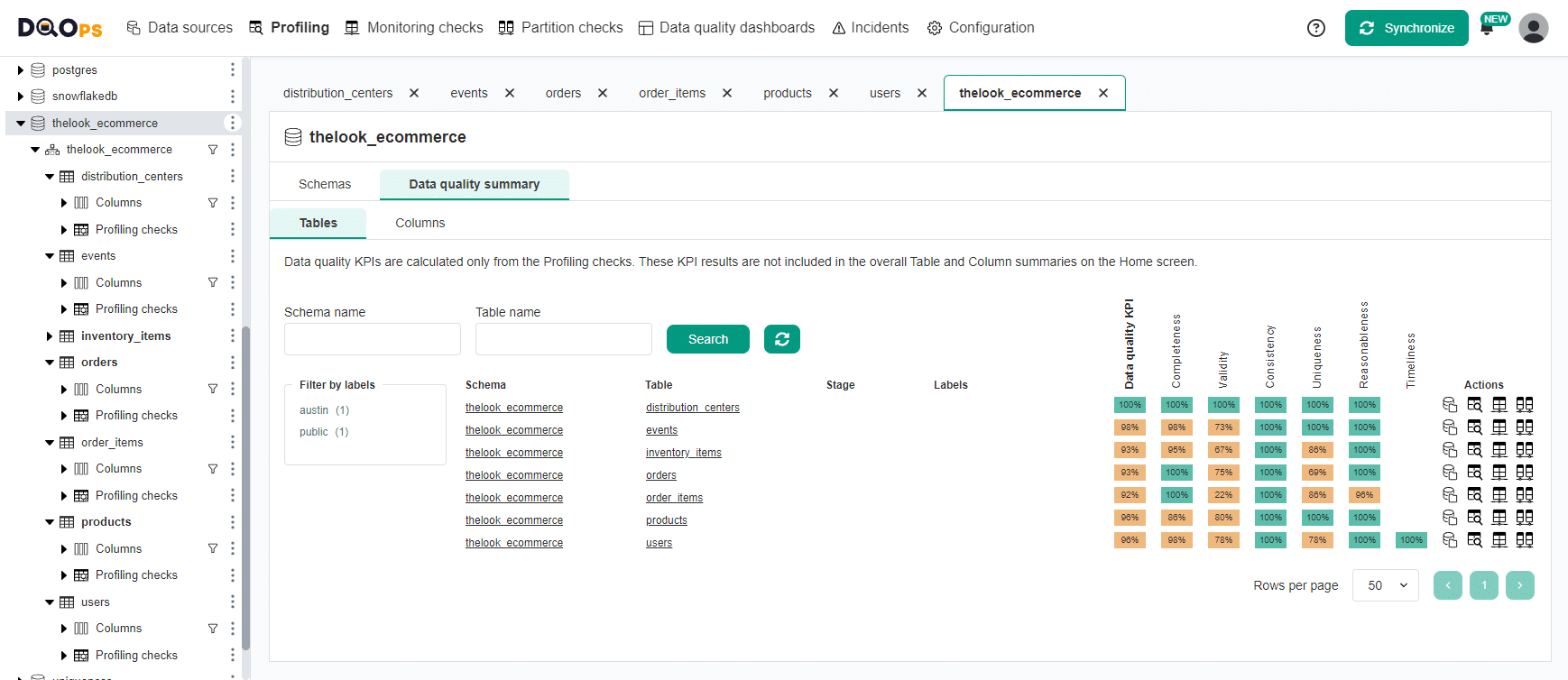
Task: Filter columns under orders table
Action: tap(213, 390)
